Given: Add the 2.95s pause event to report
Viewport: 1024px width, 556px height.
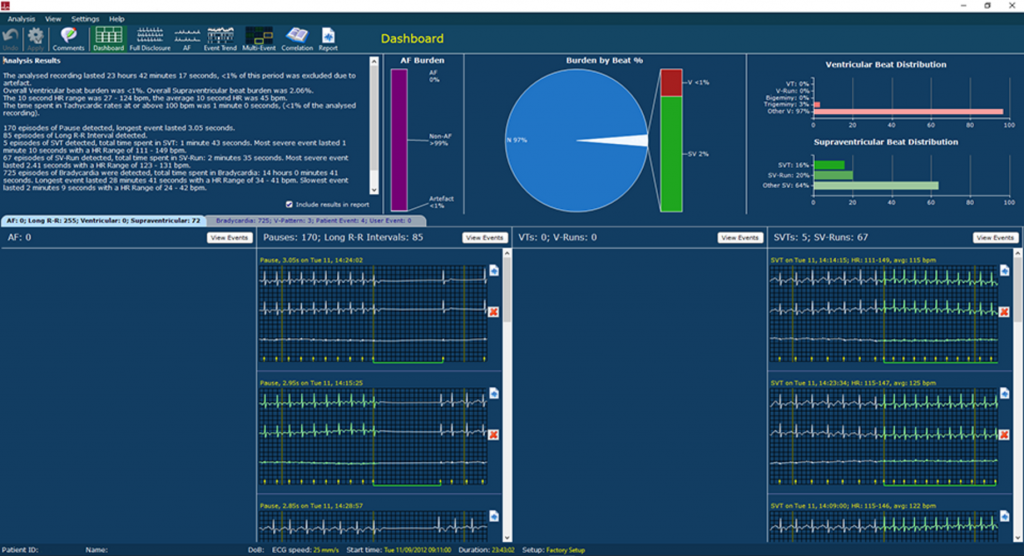Looking at the screenshot, I should point(494,395).
